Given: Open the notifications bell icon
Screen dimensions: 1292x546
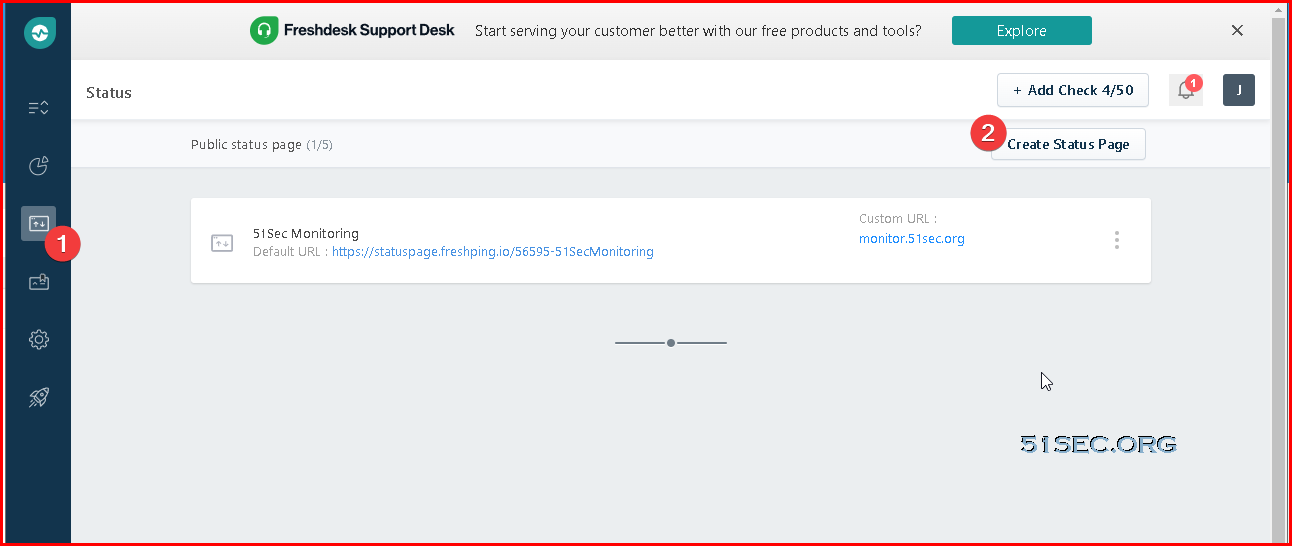Looking at the screenshot, I should (1186, 90).
